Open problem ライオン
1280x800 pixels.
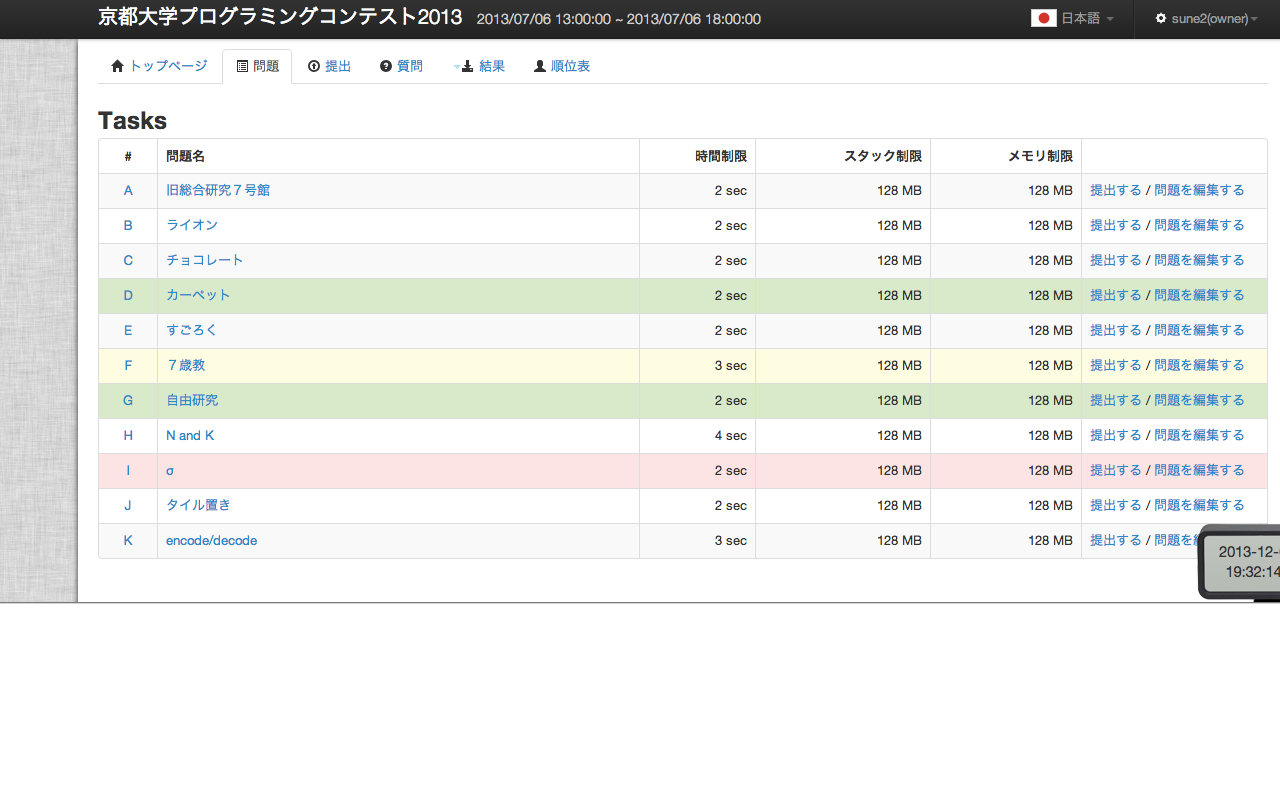pos(192,225)
